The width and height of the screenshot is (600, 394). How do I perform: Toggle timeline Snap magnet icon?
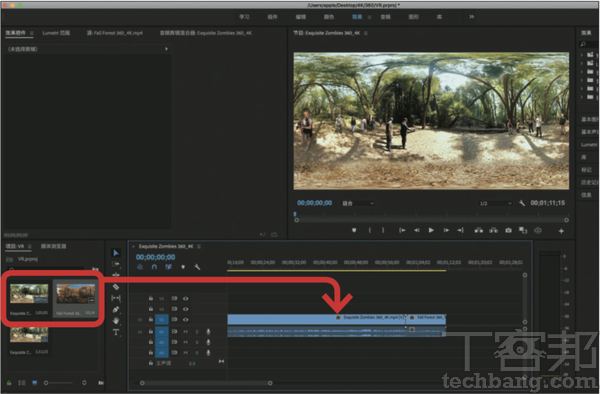154,267
